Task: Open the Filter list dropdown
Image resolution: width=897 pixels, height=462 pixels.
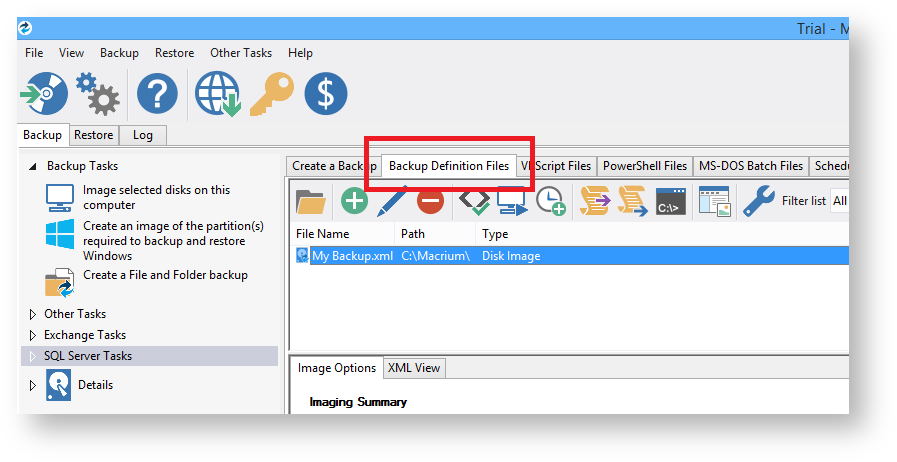Action: point(839,201)
